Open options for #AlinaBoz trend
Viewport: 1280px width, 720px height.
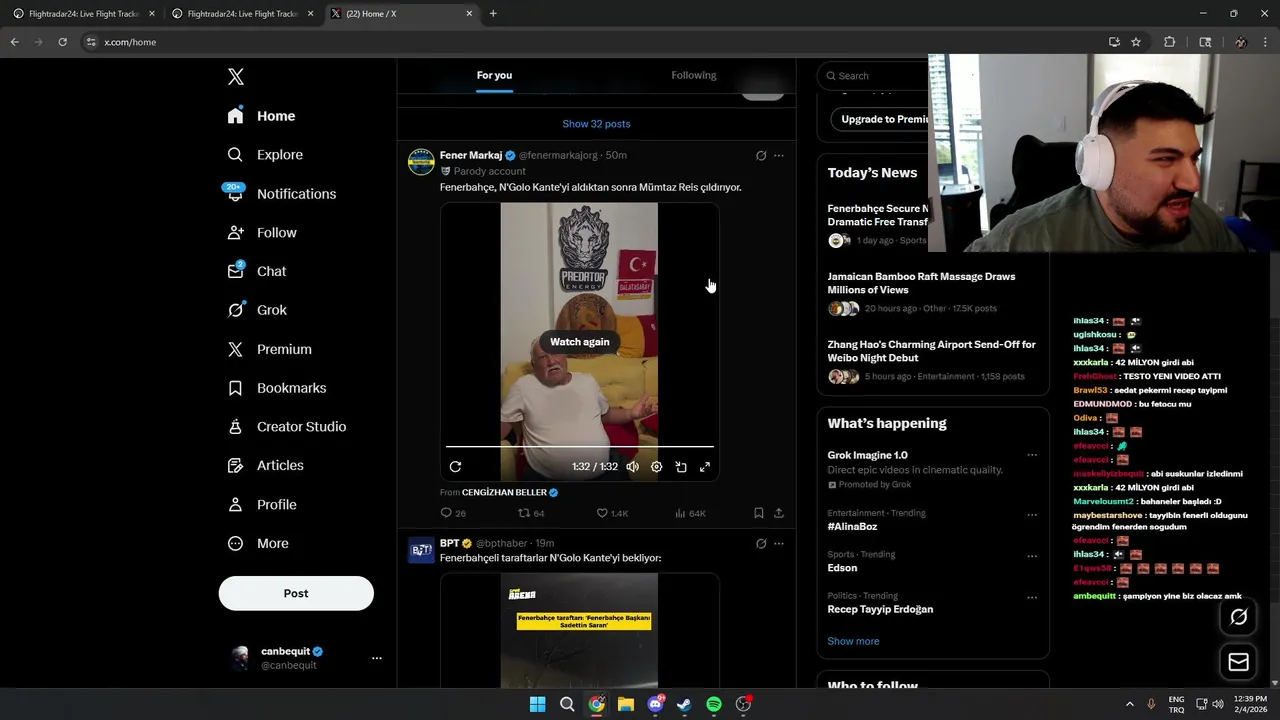point(1032,515)
